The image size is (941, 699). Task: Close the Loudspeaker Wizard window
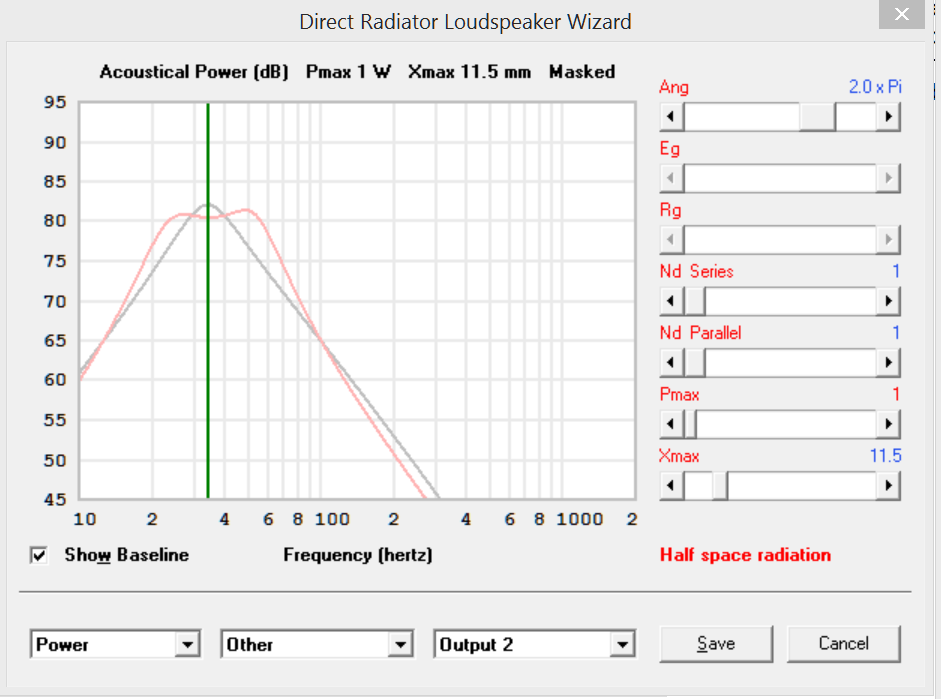pyautogui.click(x=901, y=14)
